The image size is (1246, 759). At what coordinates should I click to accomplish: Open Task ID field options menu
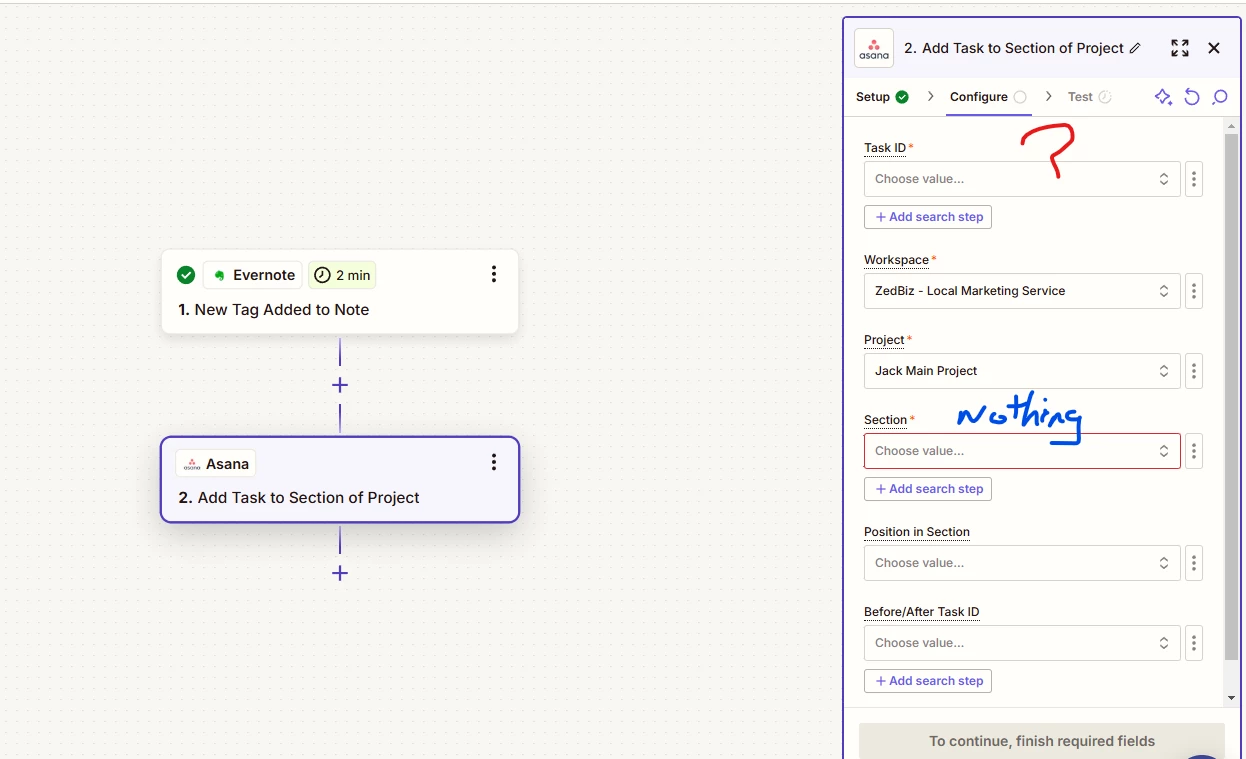click(1194, 179)
